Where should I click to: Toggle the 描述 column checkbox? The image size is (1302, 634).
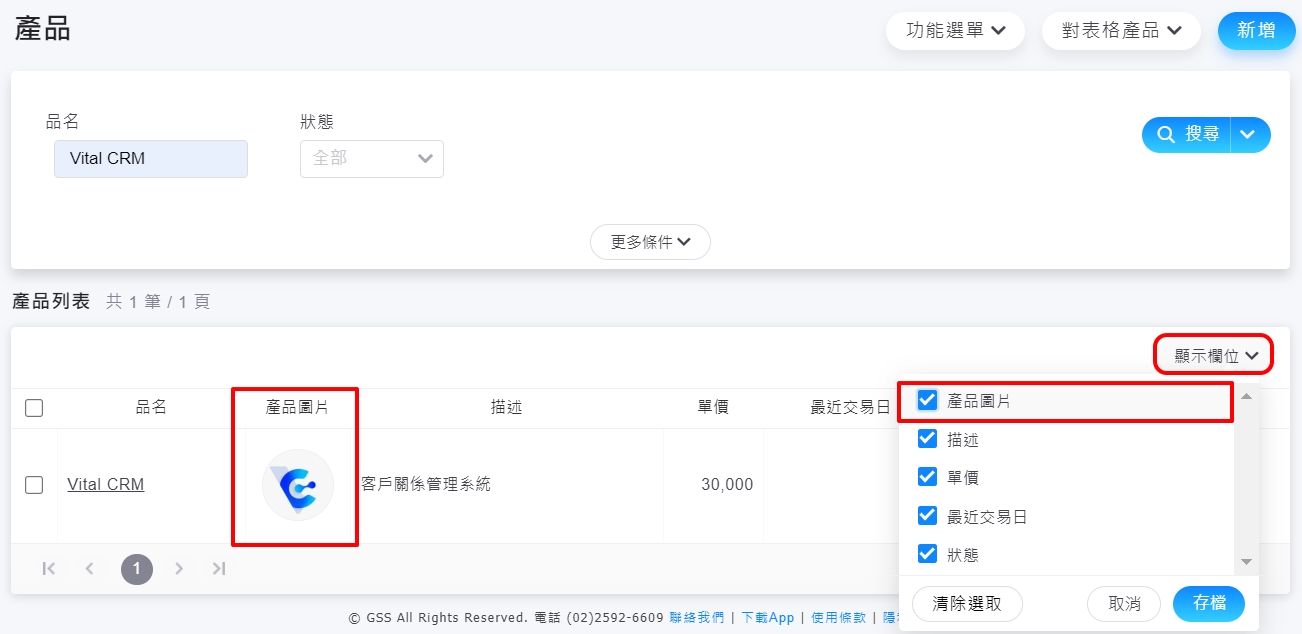(927, 440)
